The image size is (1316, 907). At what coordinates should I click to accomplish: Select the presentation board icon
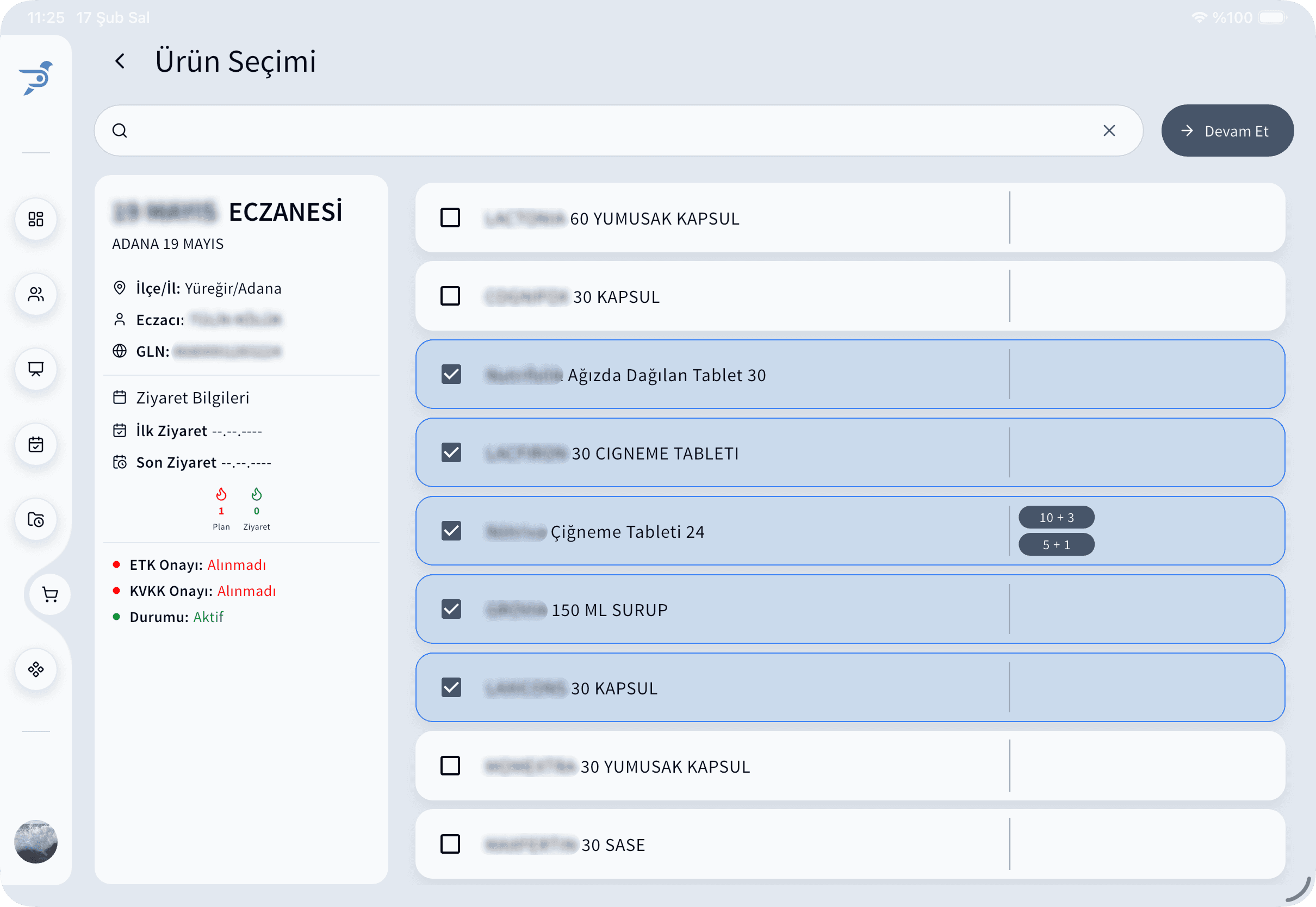coord(36,369)
